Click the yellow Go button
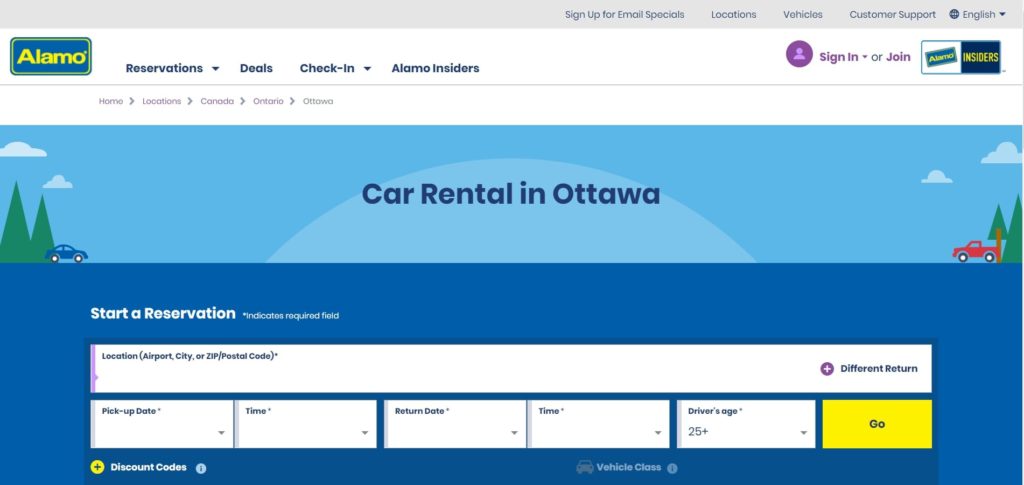This screenshot has width=1024, height=485. pyautogui.click(x=877, y=424)
